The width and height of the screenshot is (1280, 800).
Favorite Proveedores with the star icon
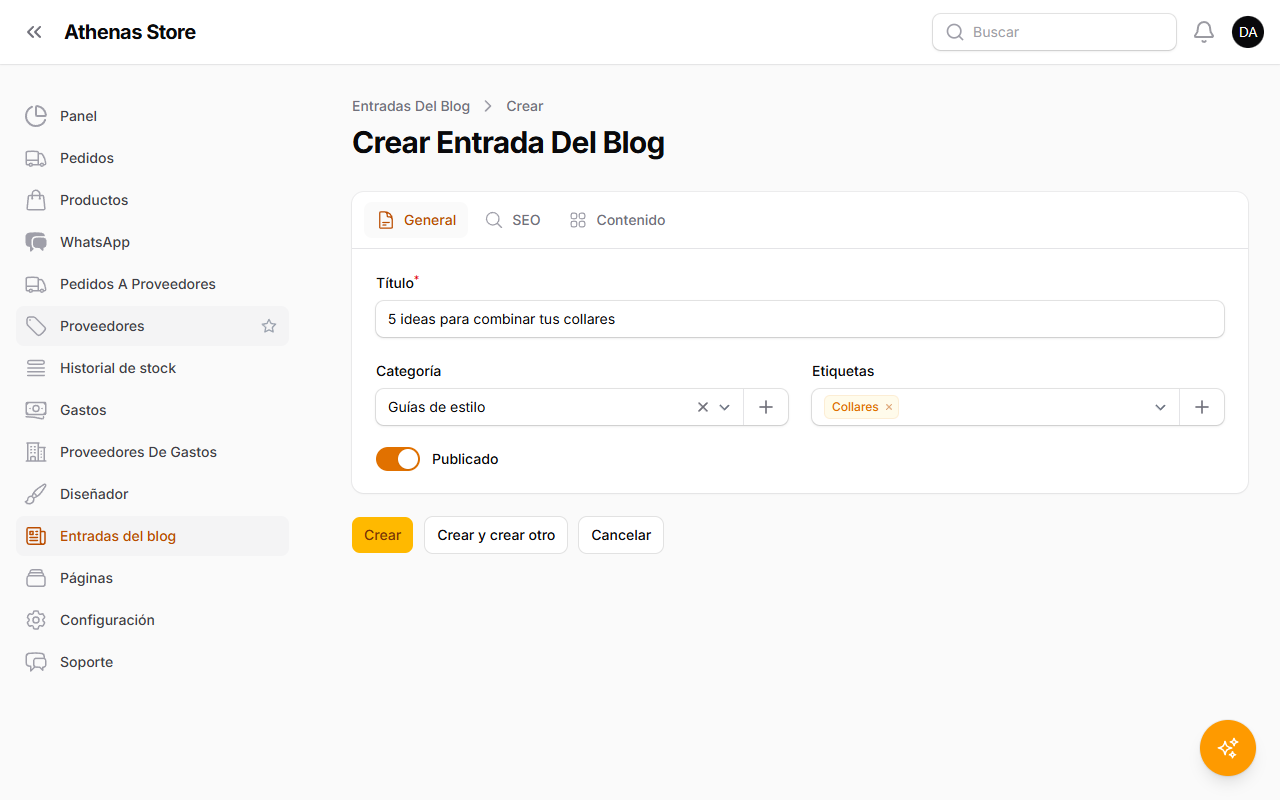pos(269,326)
